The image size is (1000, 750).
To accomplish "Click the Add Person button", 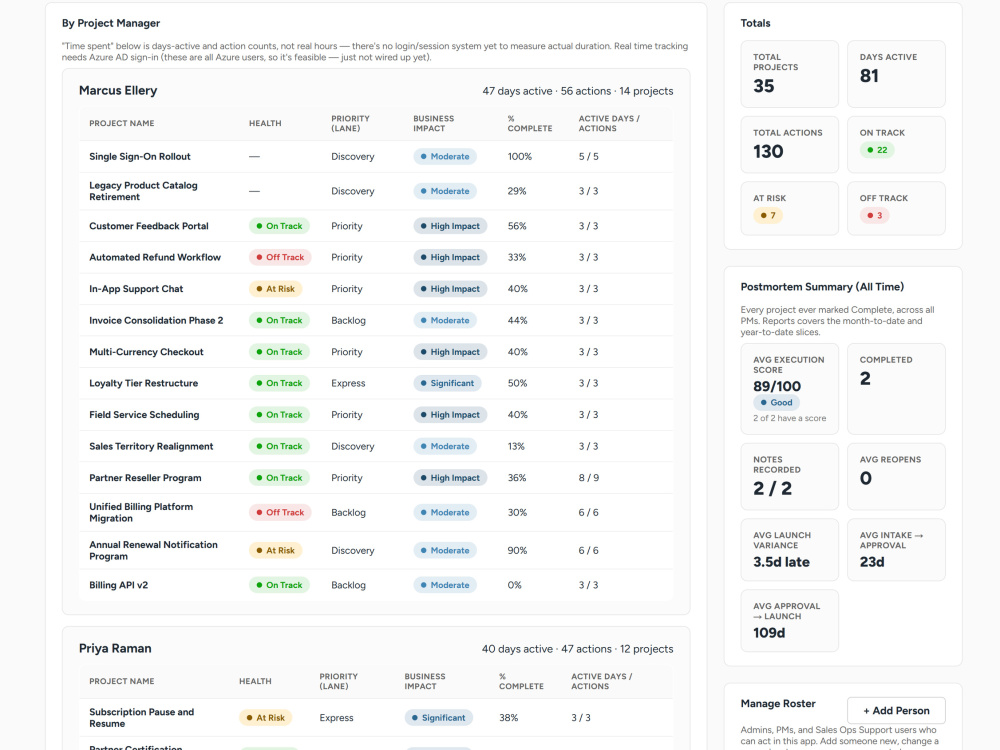I will 896,710.
